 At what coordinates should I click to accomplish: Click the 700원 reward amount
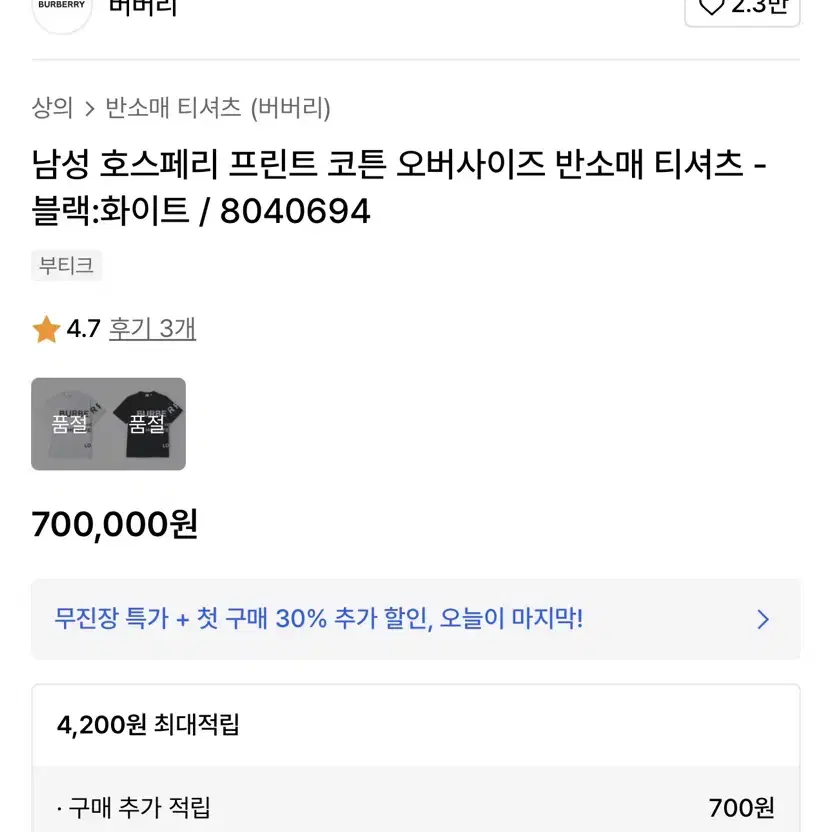point(741,808)
